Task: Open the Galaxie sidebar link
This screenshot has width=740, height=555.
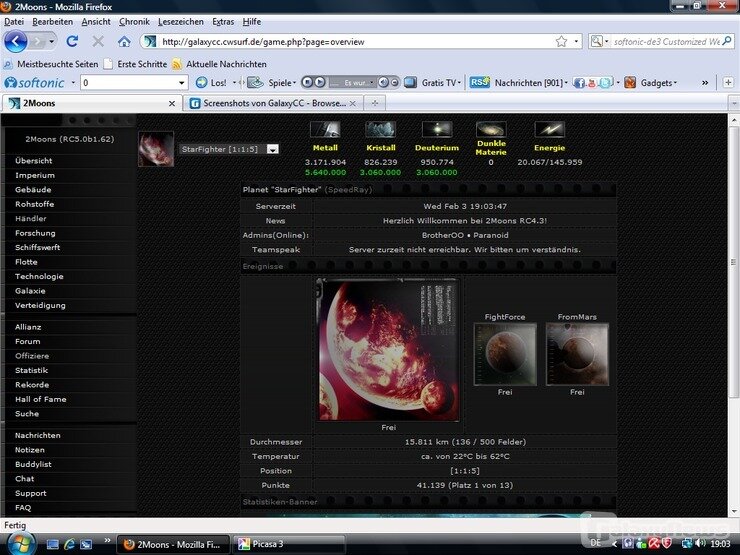Action: (x=30, y=291)
